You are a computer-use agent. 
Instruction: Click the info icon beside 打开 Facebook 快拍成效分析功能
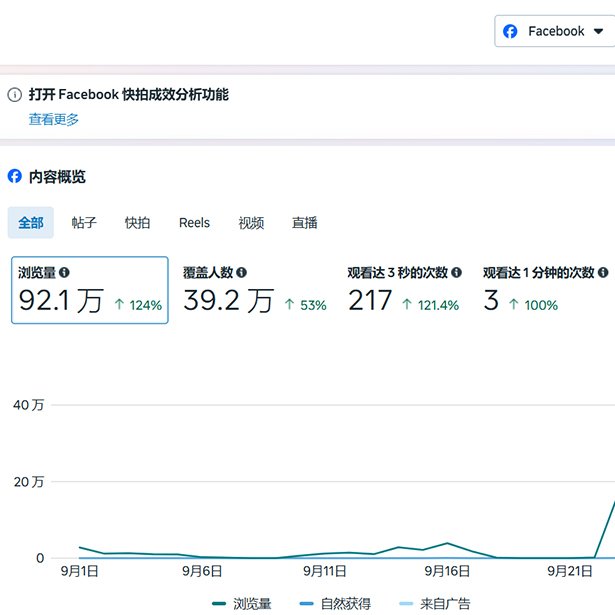(15, 95)
